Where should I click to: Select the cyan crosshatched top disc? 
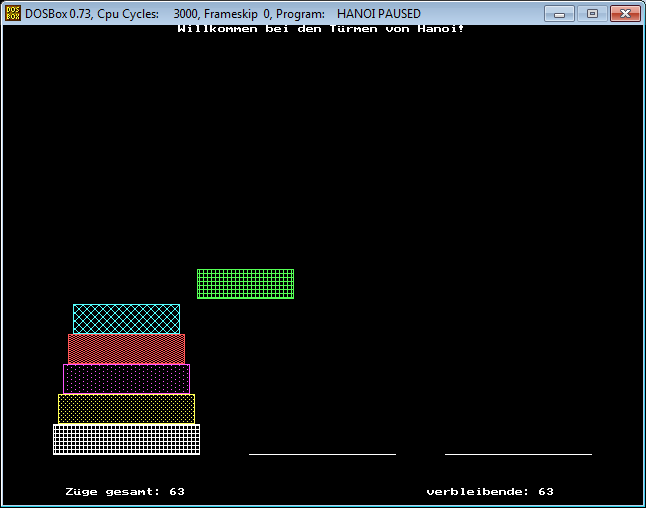pyautogui.click(x=126, y=318)
